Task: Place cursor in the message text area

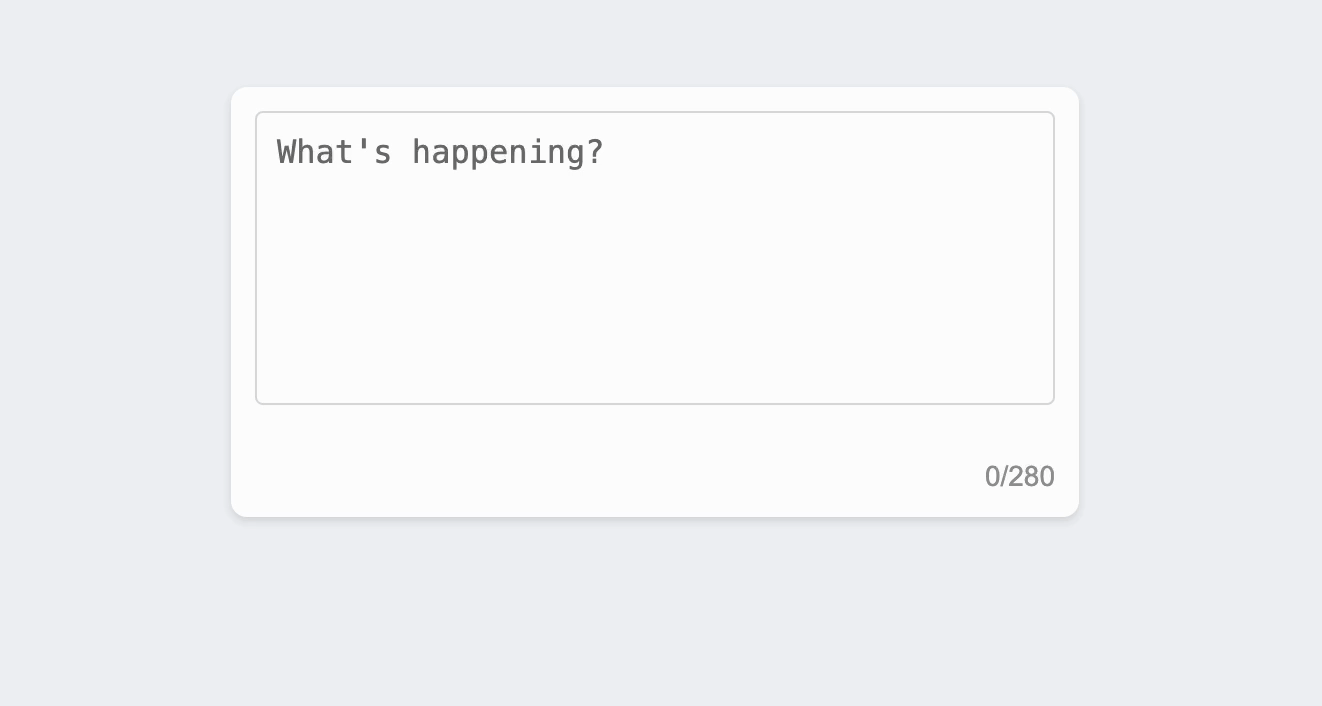Action: point(655,258)
